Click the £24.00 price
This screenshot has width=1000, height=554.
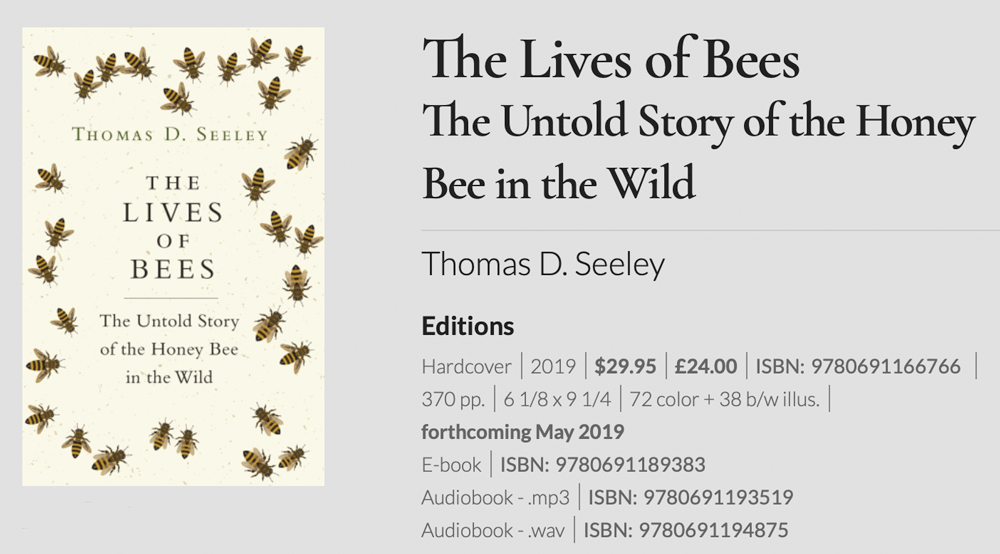click(705, 366)
